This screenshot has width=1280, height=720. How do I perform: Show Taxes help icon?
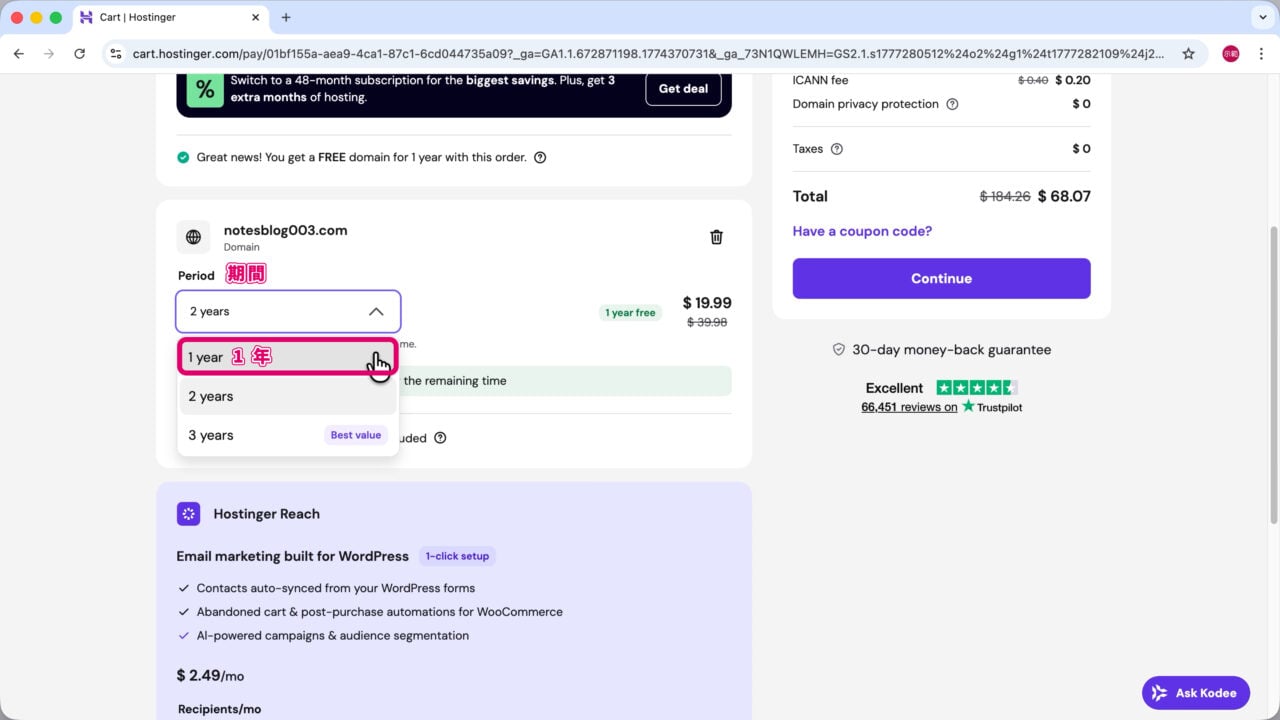point(837,149)
